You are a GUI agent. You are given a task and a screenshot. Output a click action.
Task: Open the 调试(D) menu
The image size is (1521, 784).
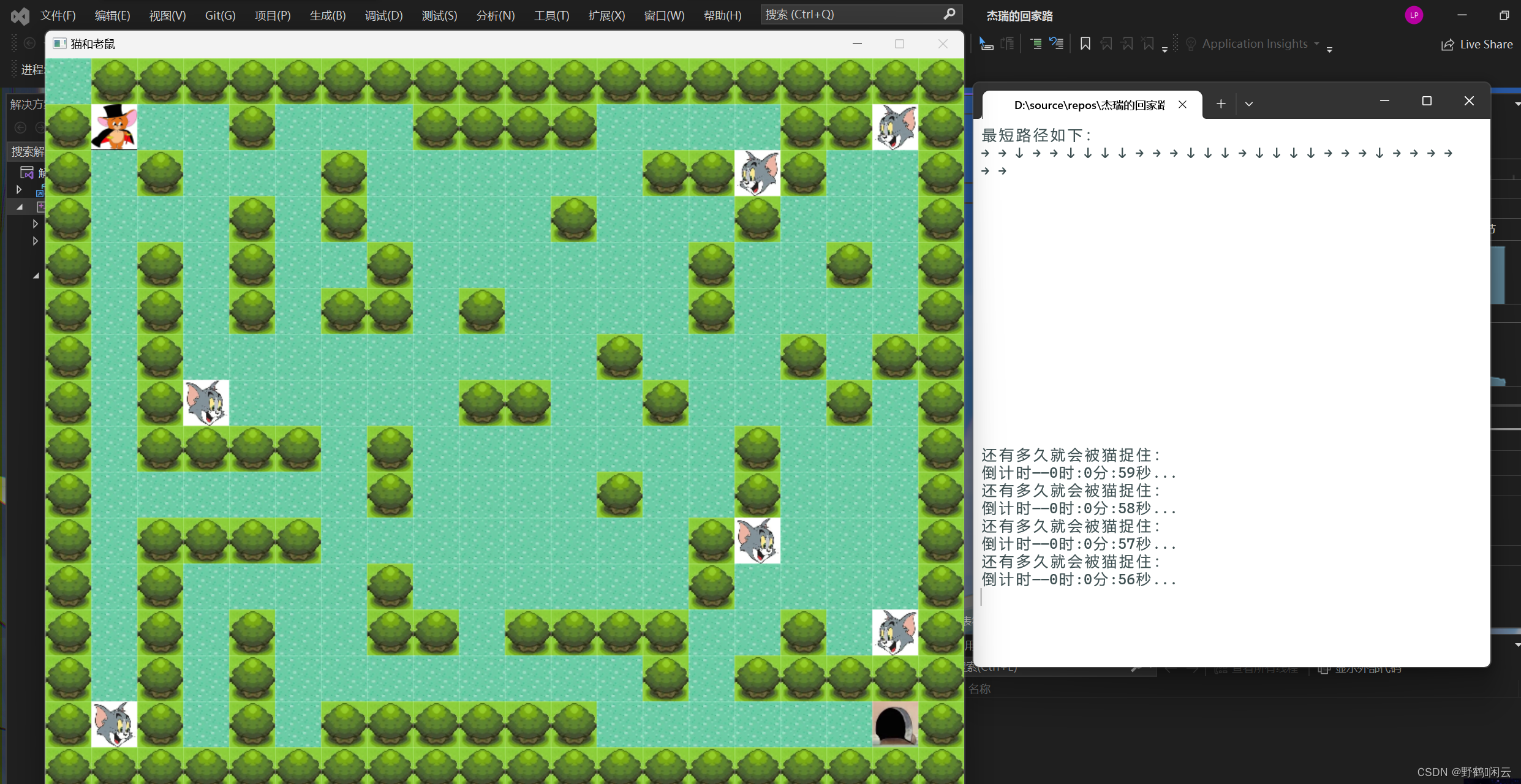[384, 15]
